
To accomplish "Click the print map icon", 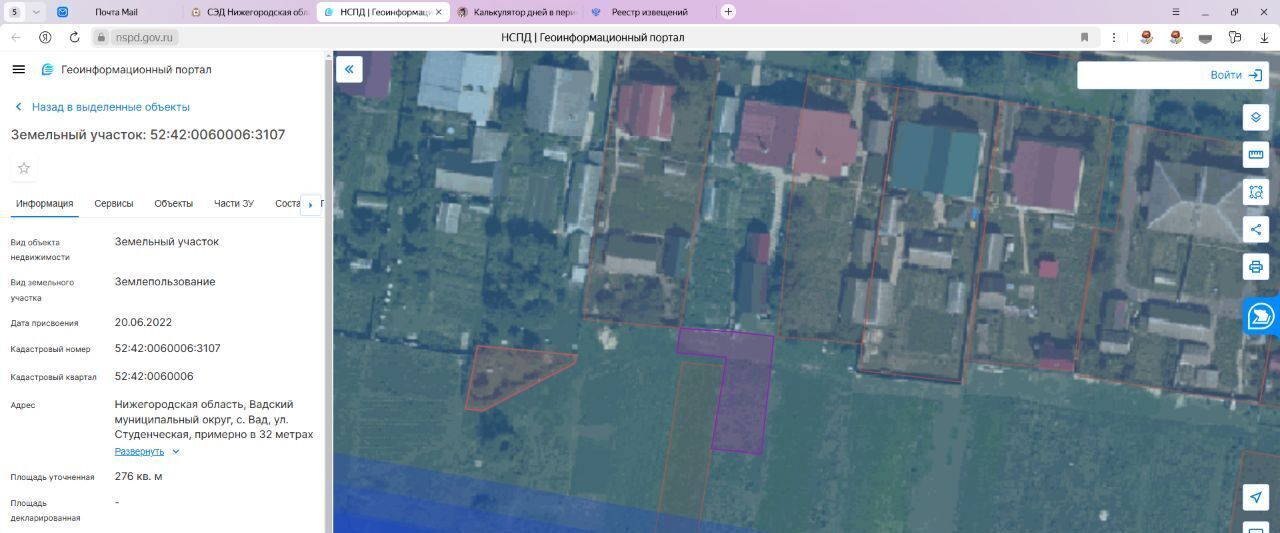I will coord(1256,266).
